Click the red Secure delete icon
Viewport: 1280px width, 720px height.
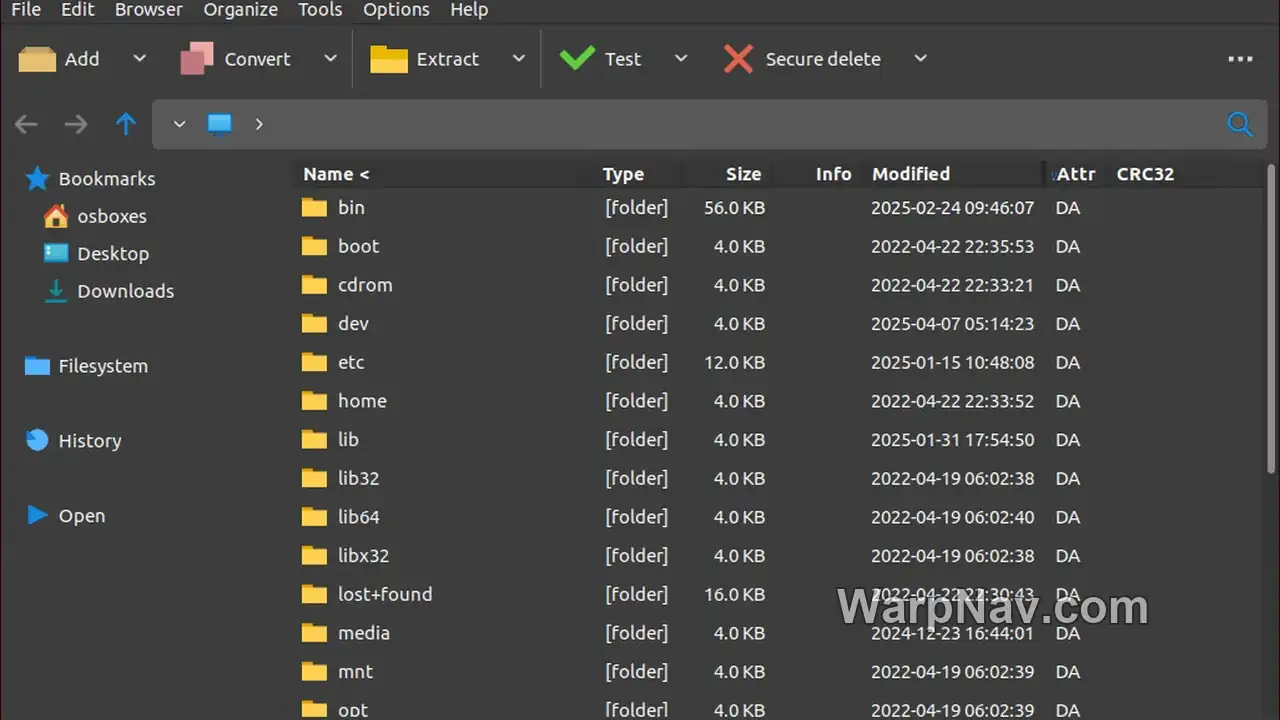click(738, 59)
